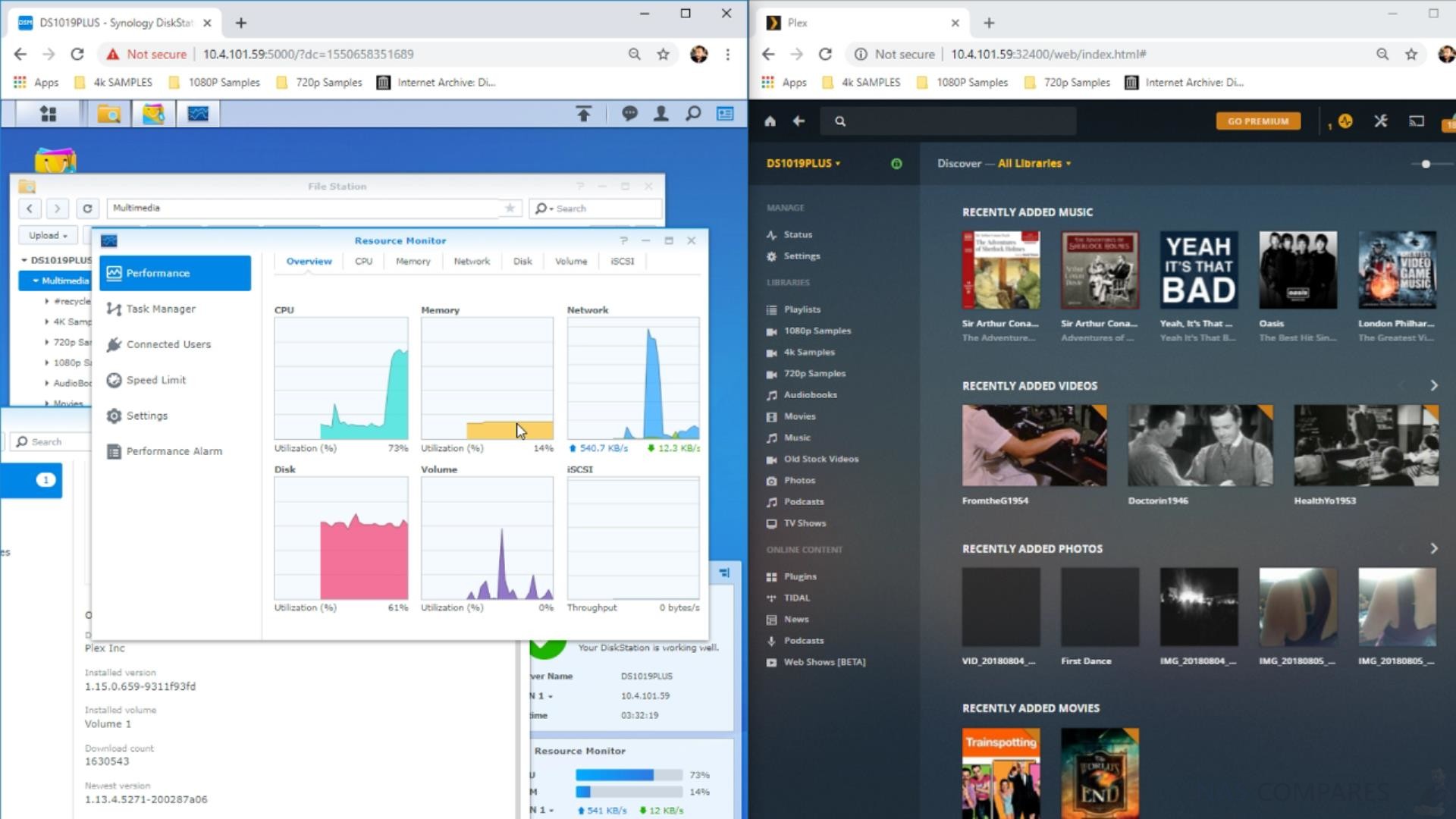Viewport: 1456px width, 819px height.
Task: Open Package Center taskbar icon in DSM
Action: tap(153, 114)
